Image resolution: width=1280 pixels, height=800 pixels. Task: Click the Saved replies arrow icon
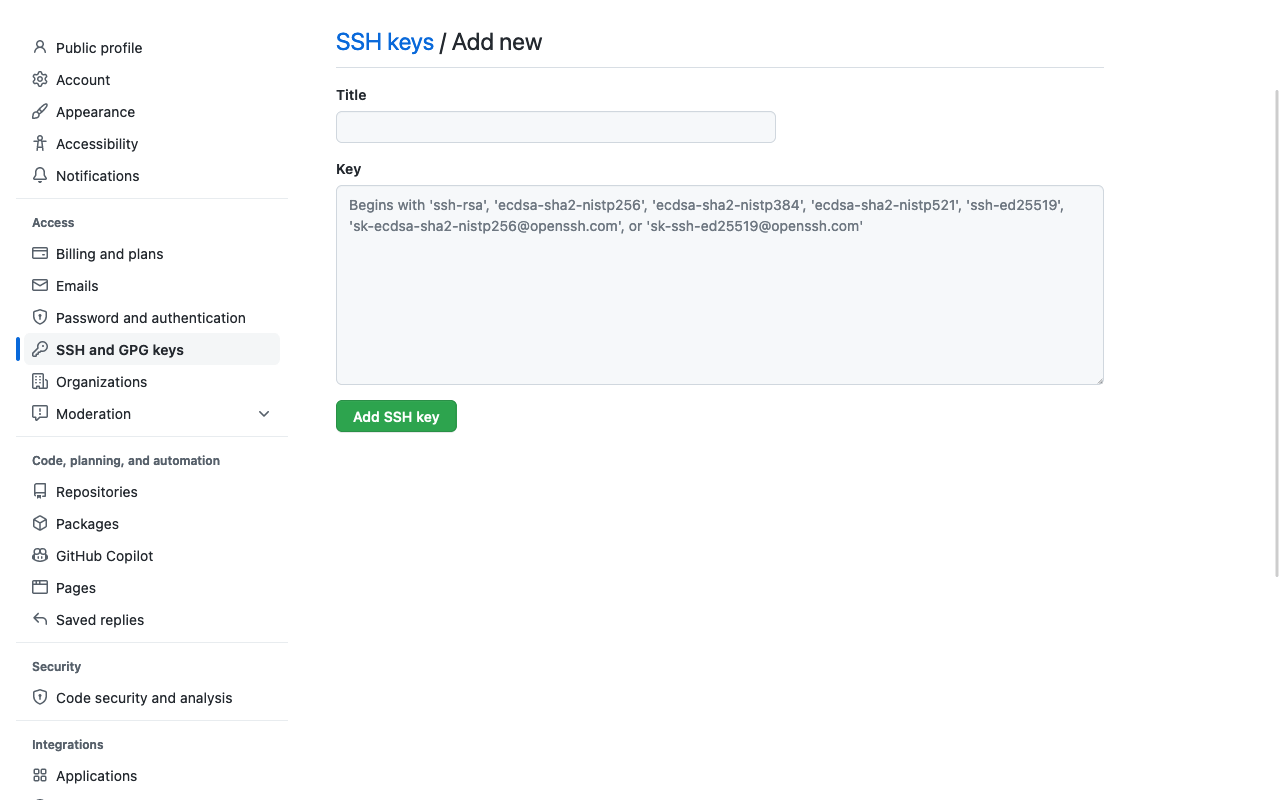click(40, 619)
